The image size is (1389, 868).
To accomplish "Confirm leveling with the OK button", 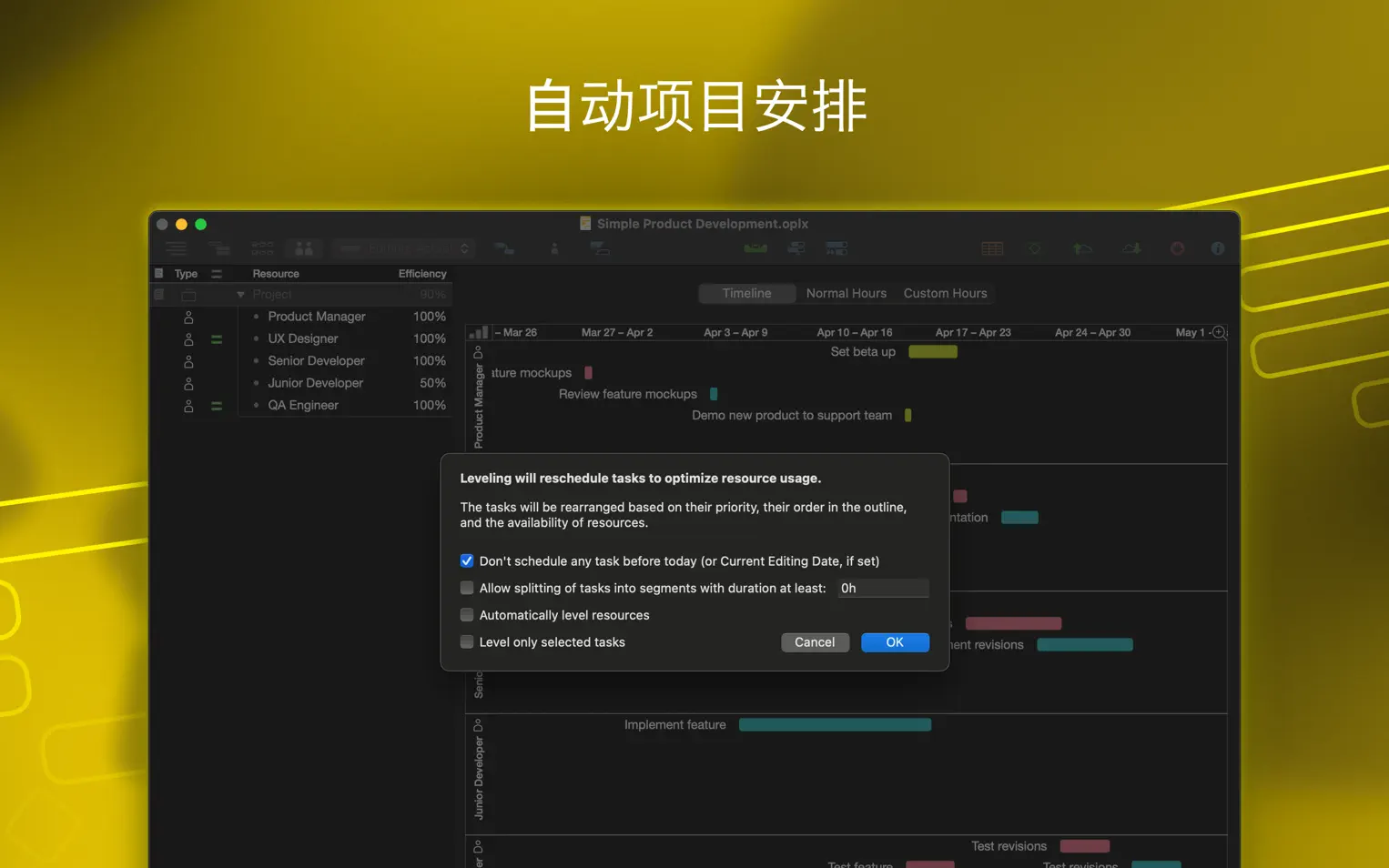I will point(895,642).
